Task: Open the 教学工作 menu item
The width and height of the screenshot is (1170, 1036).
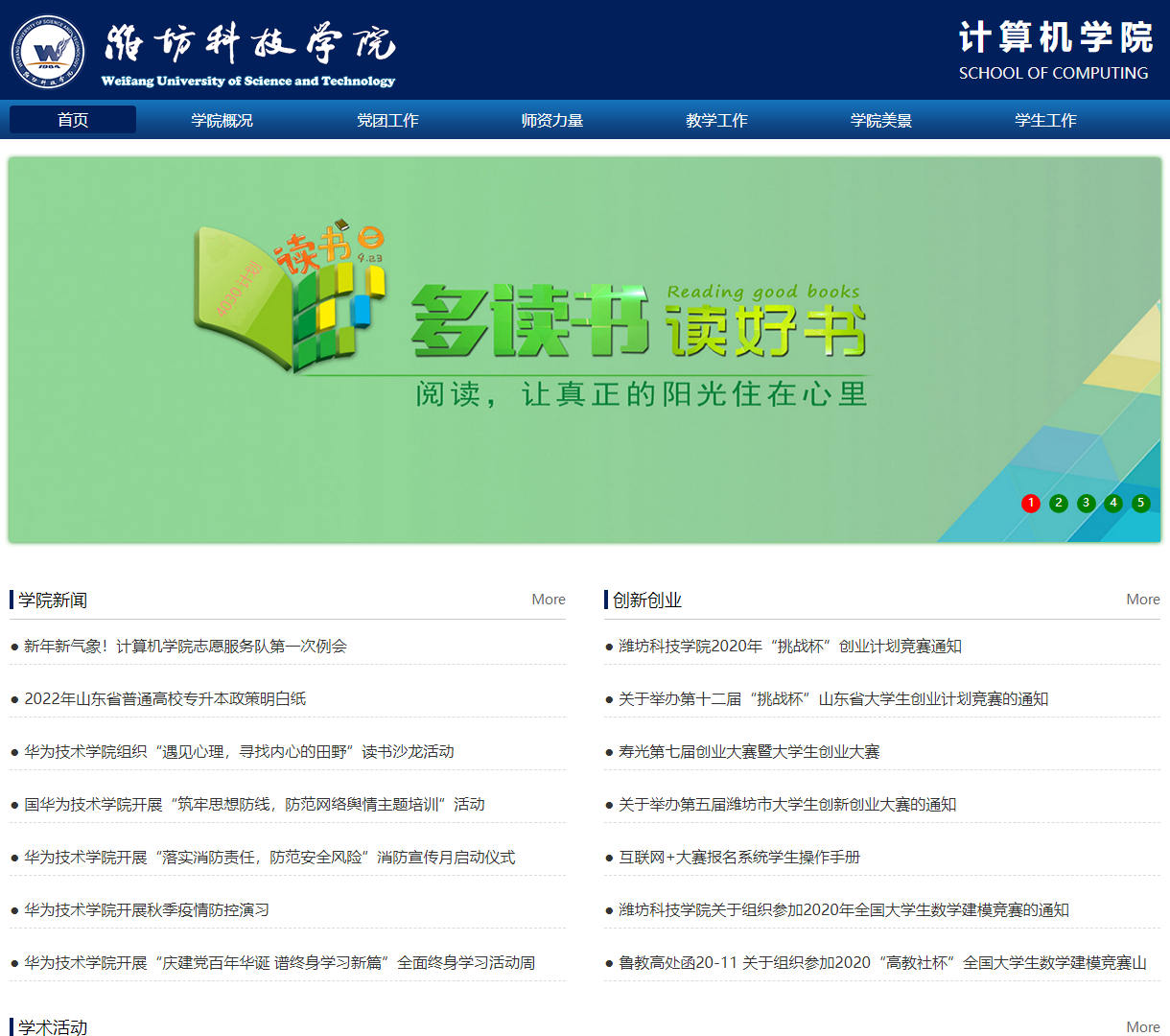Action: point(716,120)
